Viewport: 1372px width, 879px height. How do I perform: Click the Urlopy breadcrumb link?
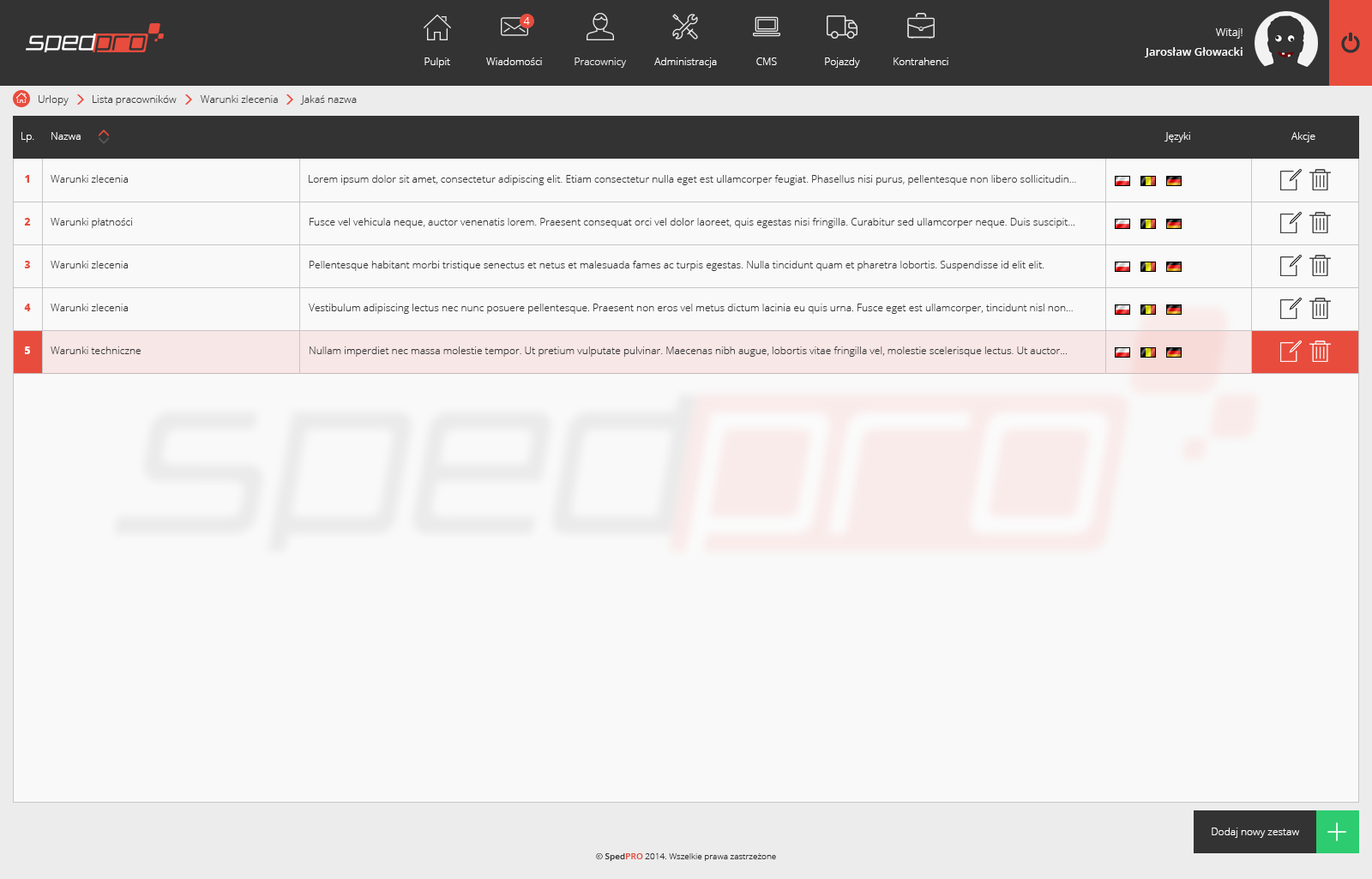53,99
